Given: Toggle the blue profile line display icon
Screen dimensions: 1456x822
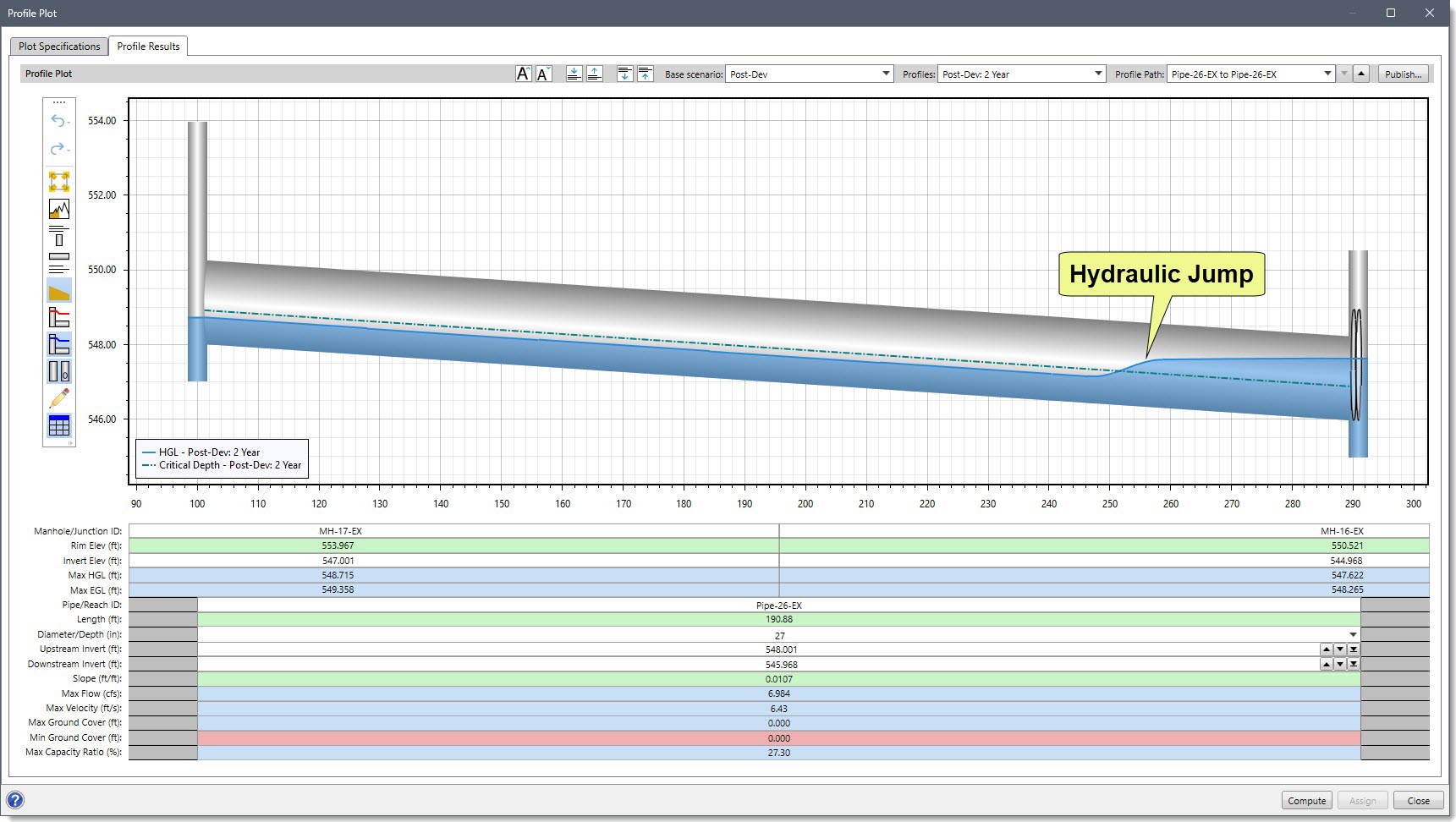Looking at the screenshot, I should (x=58, y=344).
